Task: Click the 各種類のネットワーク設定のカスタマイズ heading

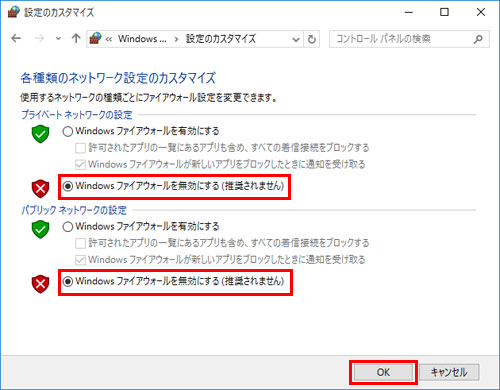Action: tap(118, 78)
